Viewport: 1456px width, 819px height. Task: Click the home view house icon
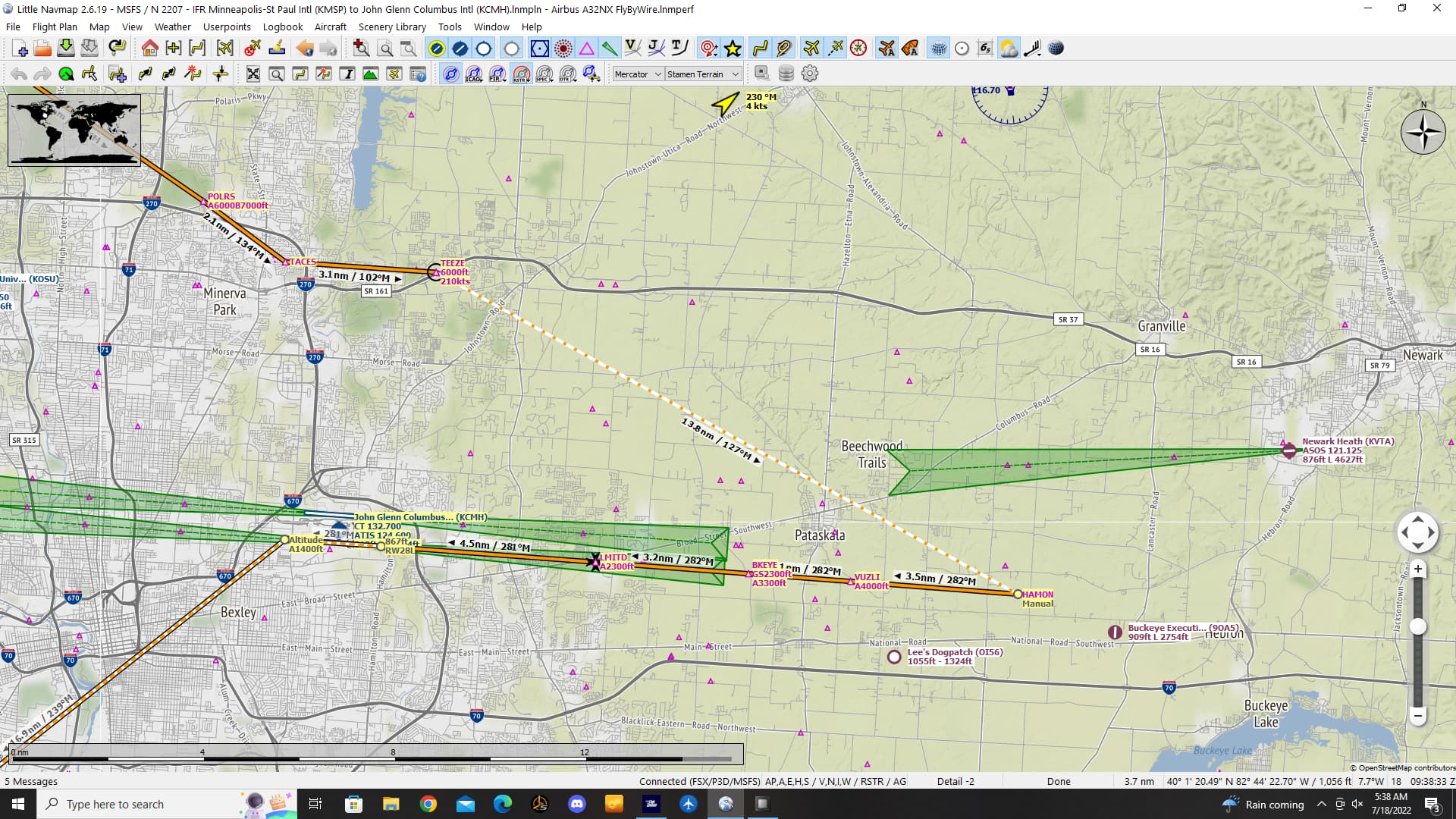[149, 49]
